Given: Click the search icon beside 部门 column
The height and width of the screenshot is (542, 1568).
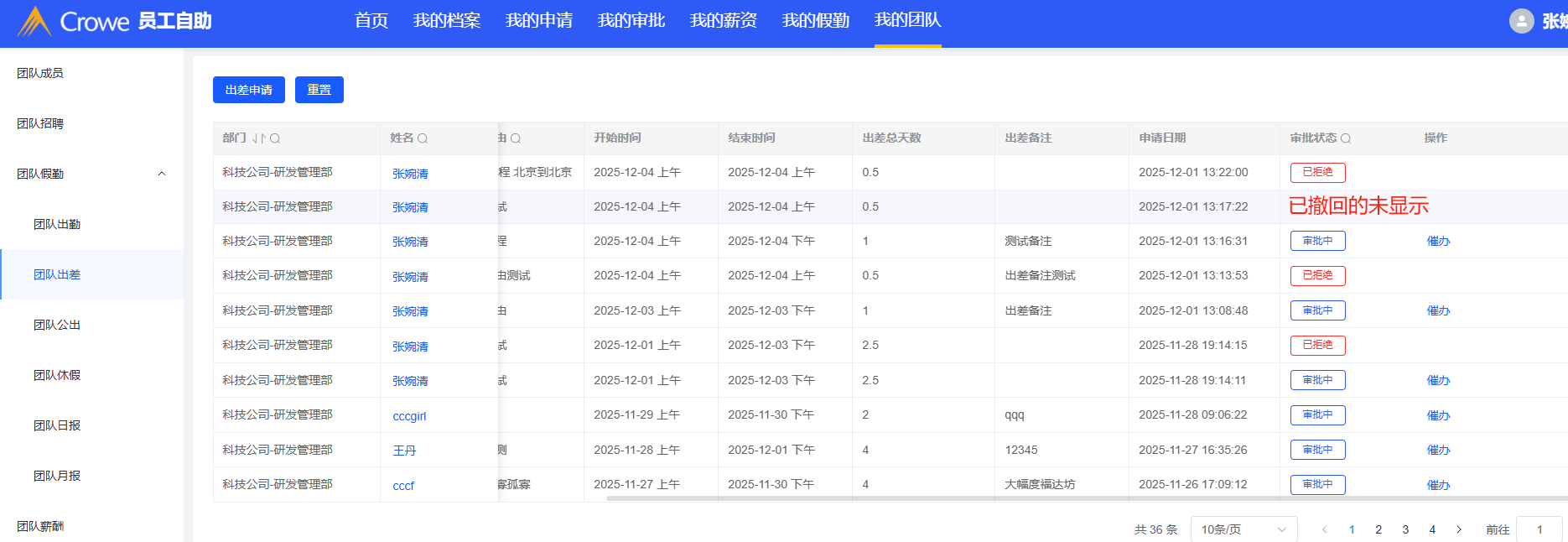Looking at the screenshot, I should pyautogui.click(x=275, y=138).
